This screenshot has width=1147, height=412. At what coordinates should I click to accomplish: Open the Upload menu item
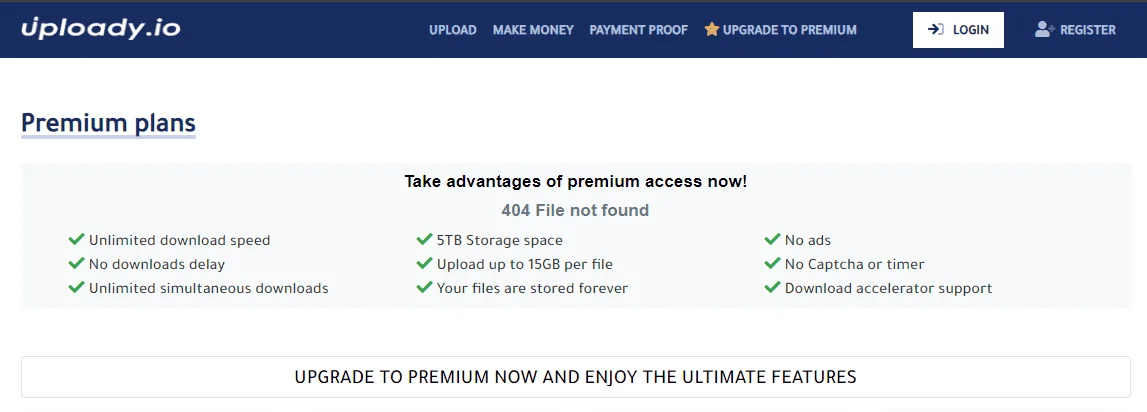(x=453, y=30)
